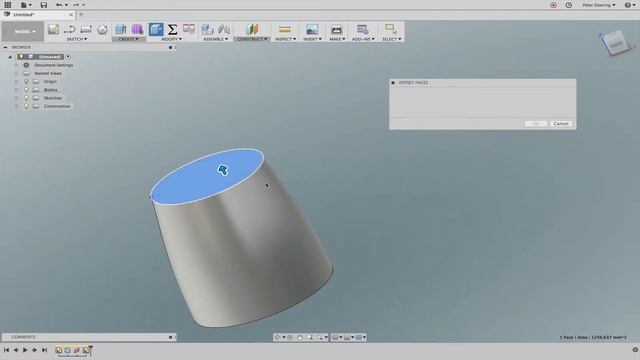The height and width of the screenshot is (360, 640).
Task: Click the Press Pull modify icon
Action: 156,29
